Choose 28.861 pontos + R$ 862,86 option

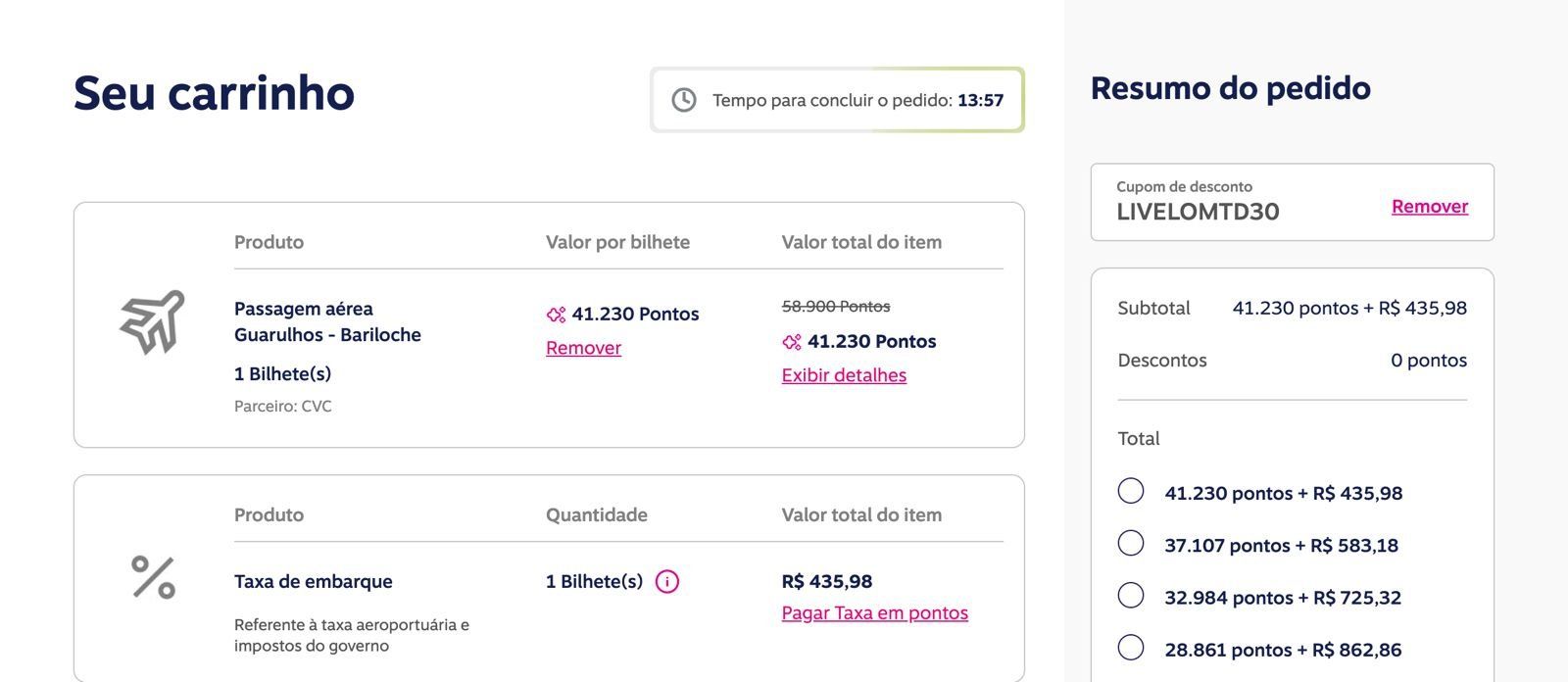(x=1131, y=647)
